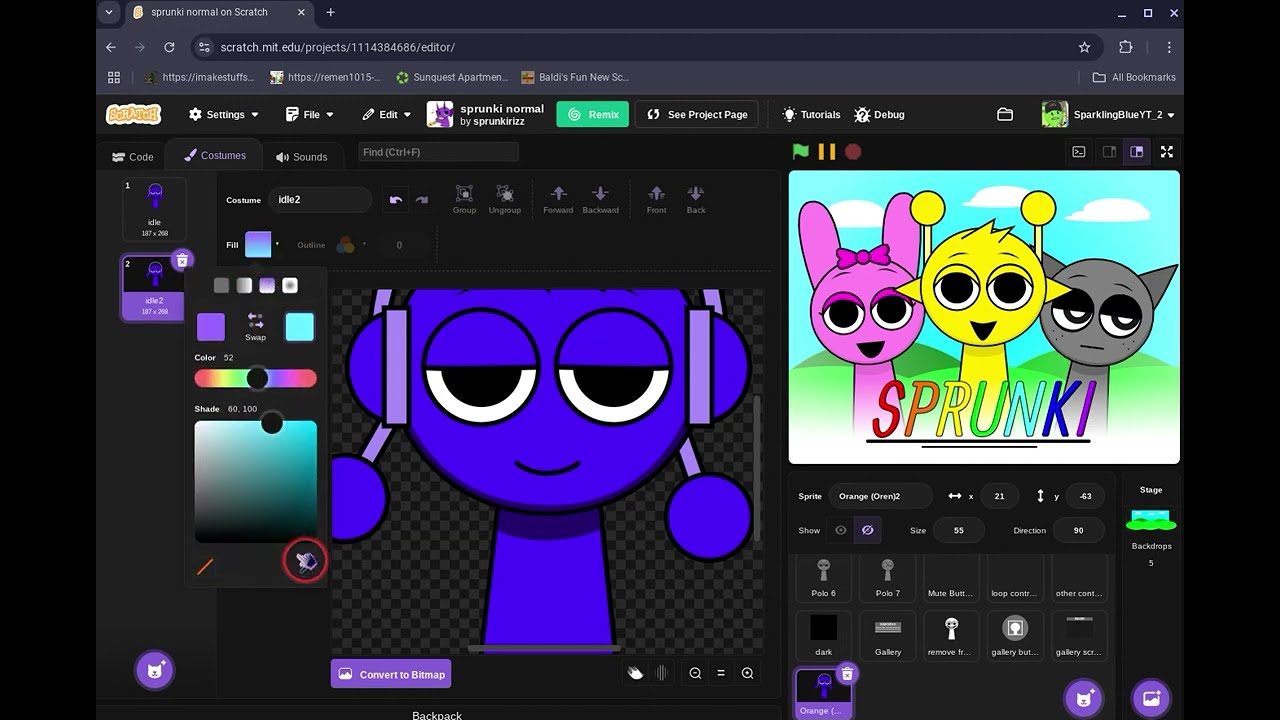The height and width of the screenshot is (720, 1280).
Task: Open the Settings dropdown menu
Action: click(x=224, y=115)
